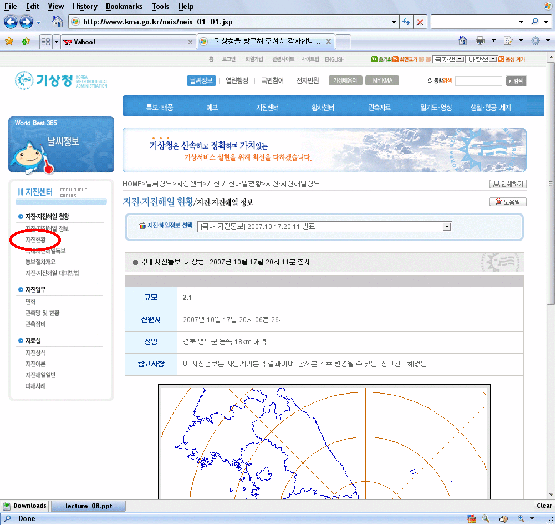Click the Tools gear icon in browser toolbar
Image resolution: width=555 pixels, height=525 pixels.
pyautogui.click(x=535, y=41)
